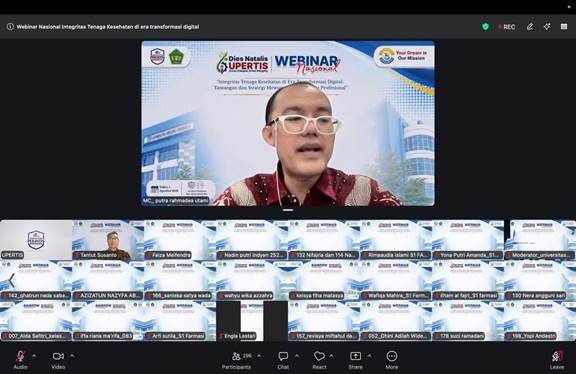The image size is (576, 374).
Task: Unmute using the Audio microphone icon
Action: point(21,356)
